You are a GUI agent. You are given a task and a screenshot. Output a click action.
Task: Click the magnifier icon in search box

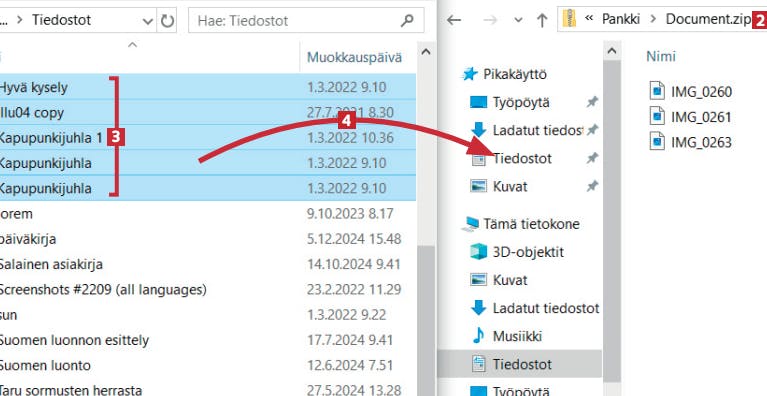(x=407, y=21)
